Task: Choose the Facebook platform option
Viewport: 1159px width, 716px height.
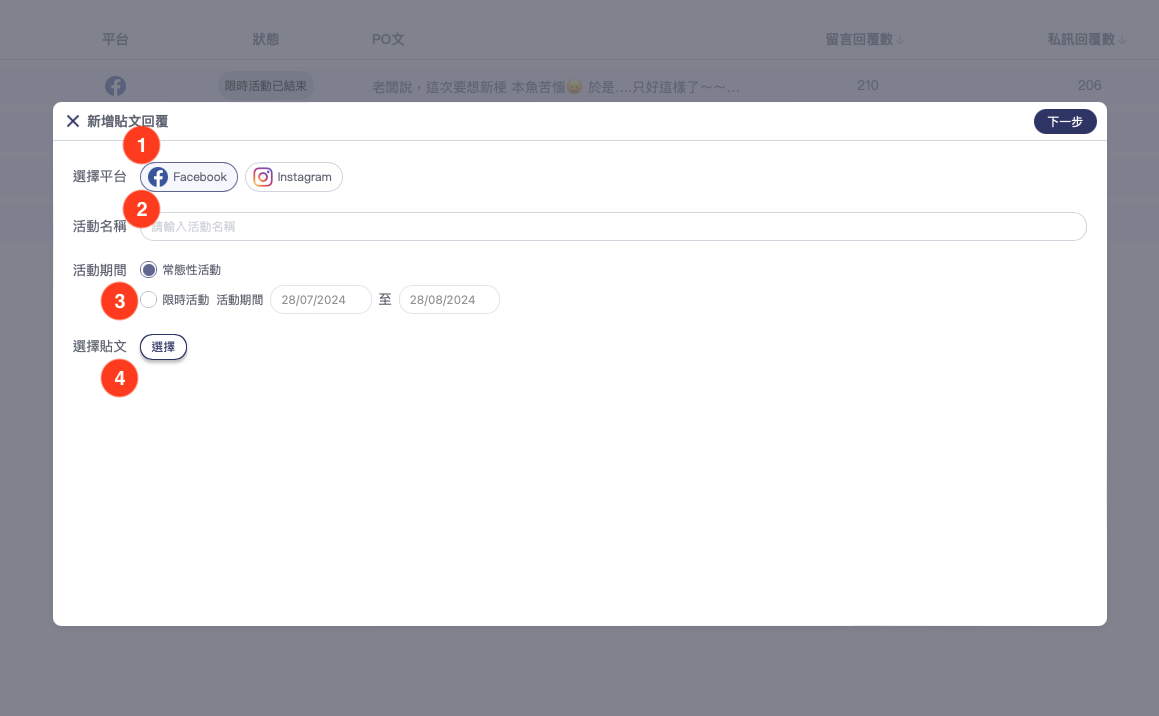Action: click(x=189, y=177)
